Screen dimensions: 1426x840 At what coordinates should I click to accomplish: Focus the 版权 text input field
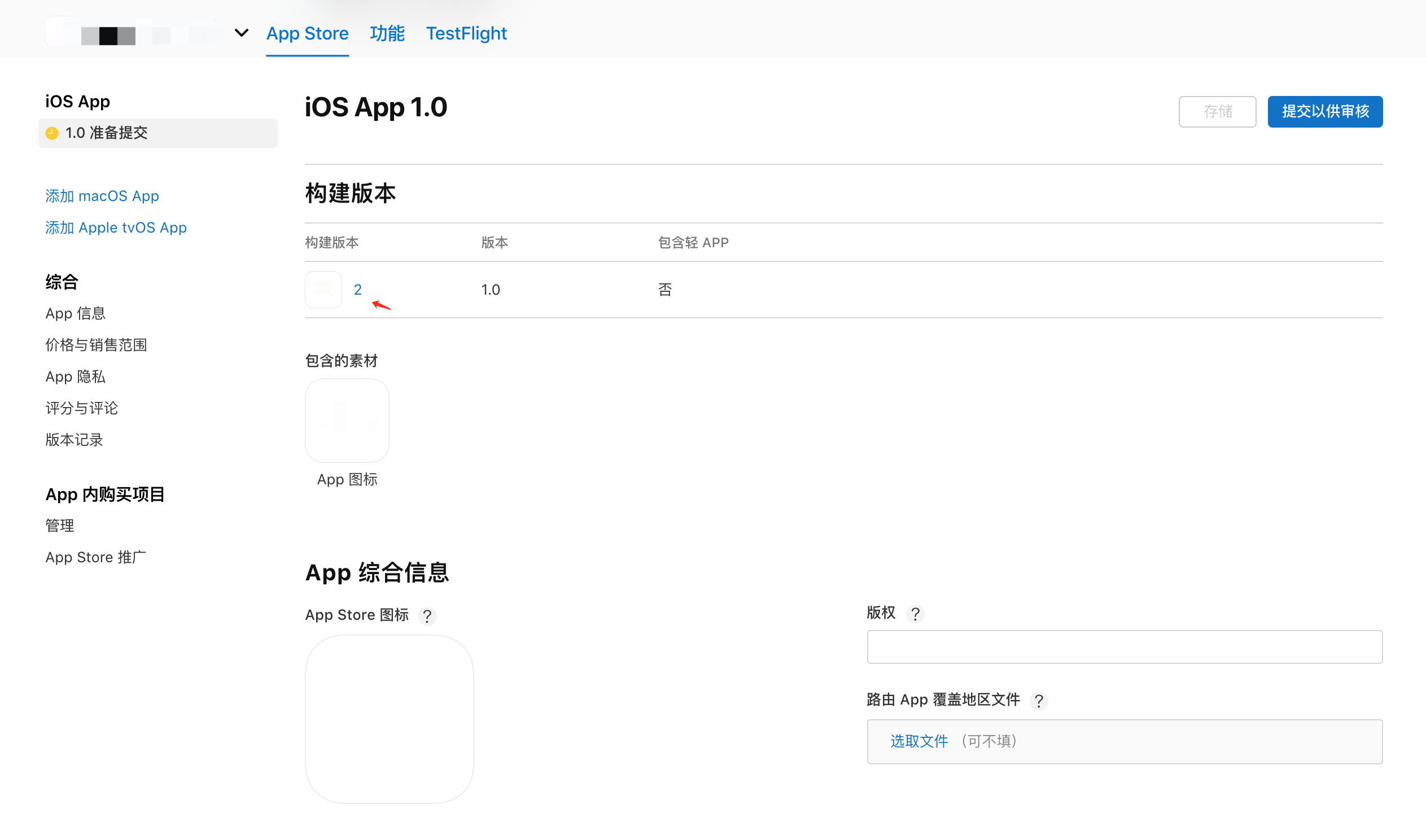(x=1125, y=646)
